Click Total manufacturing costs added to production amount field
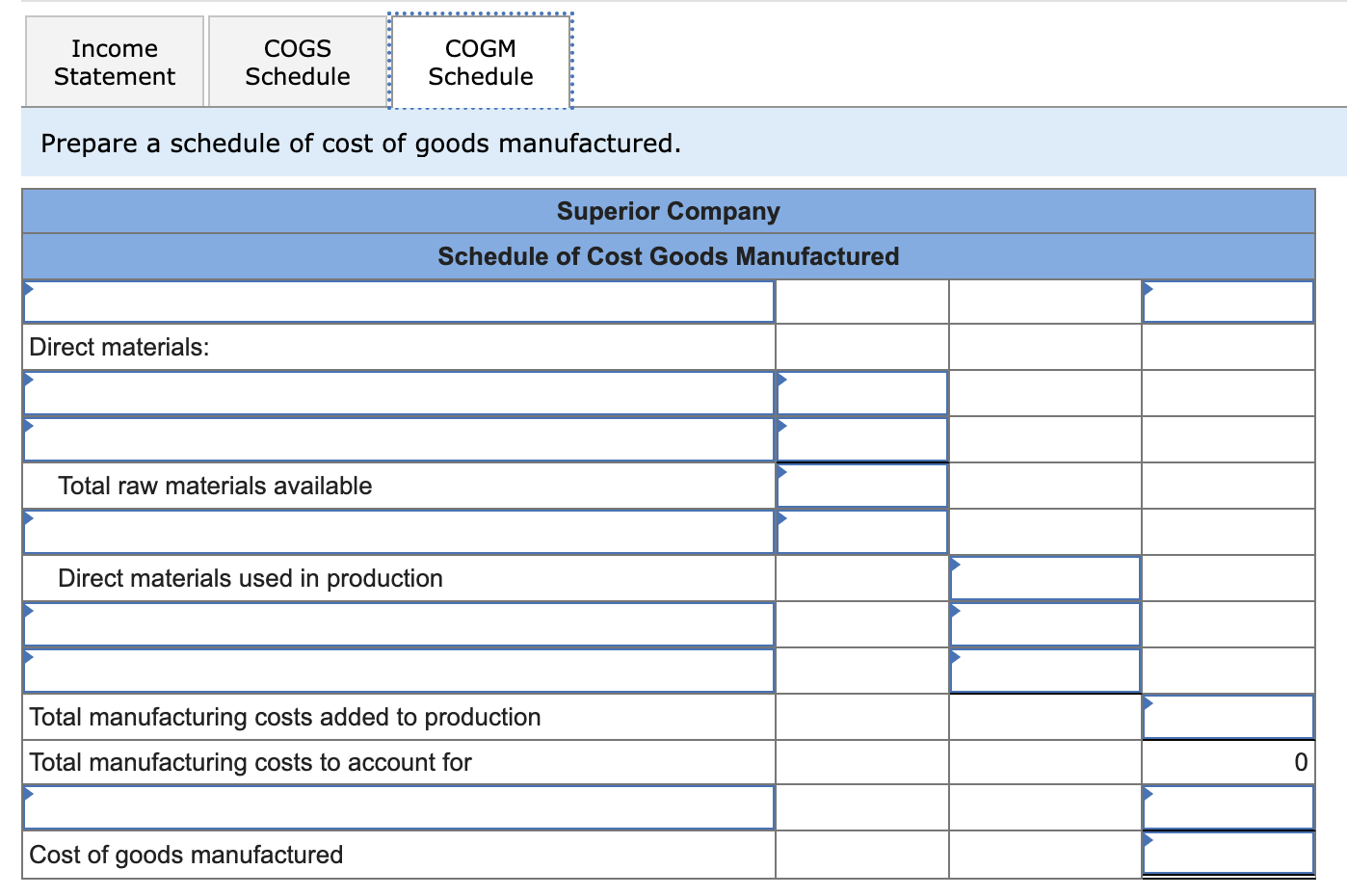Image resolution: width=1347 pixels, height=896 pixels. [1228, 717]
